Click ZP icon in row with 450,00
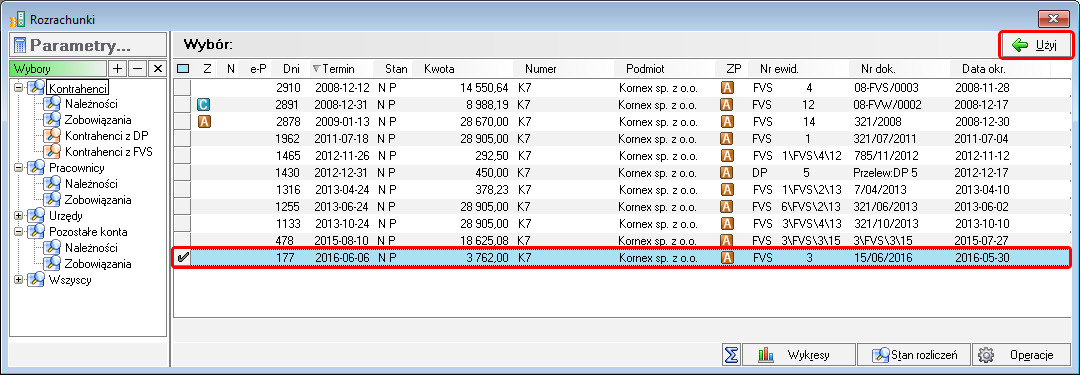The width and height of the screenshot is (1080, 375). 727,172
